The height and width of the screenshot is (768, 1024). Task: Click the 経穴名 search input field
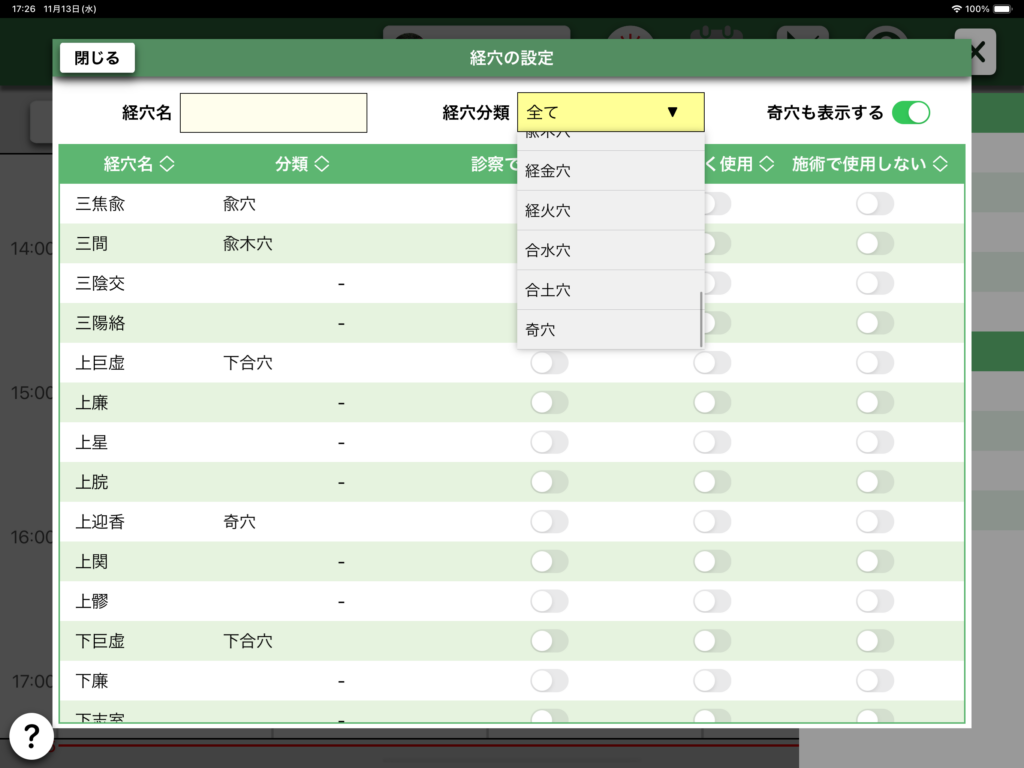click(273, 113)
